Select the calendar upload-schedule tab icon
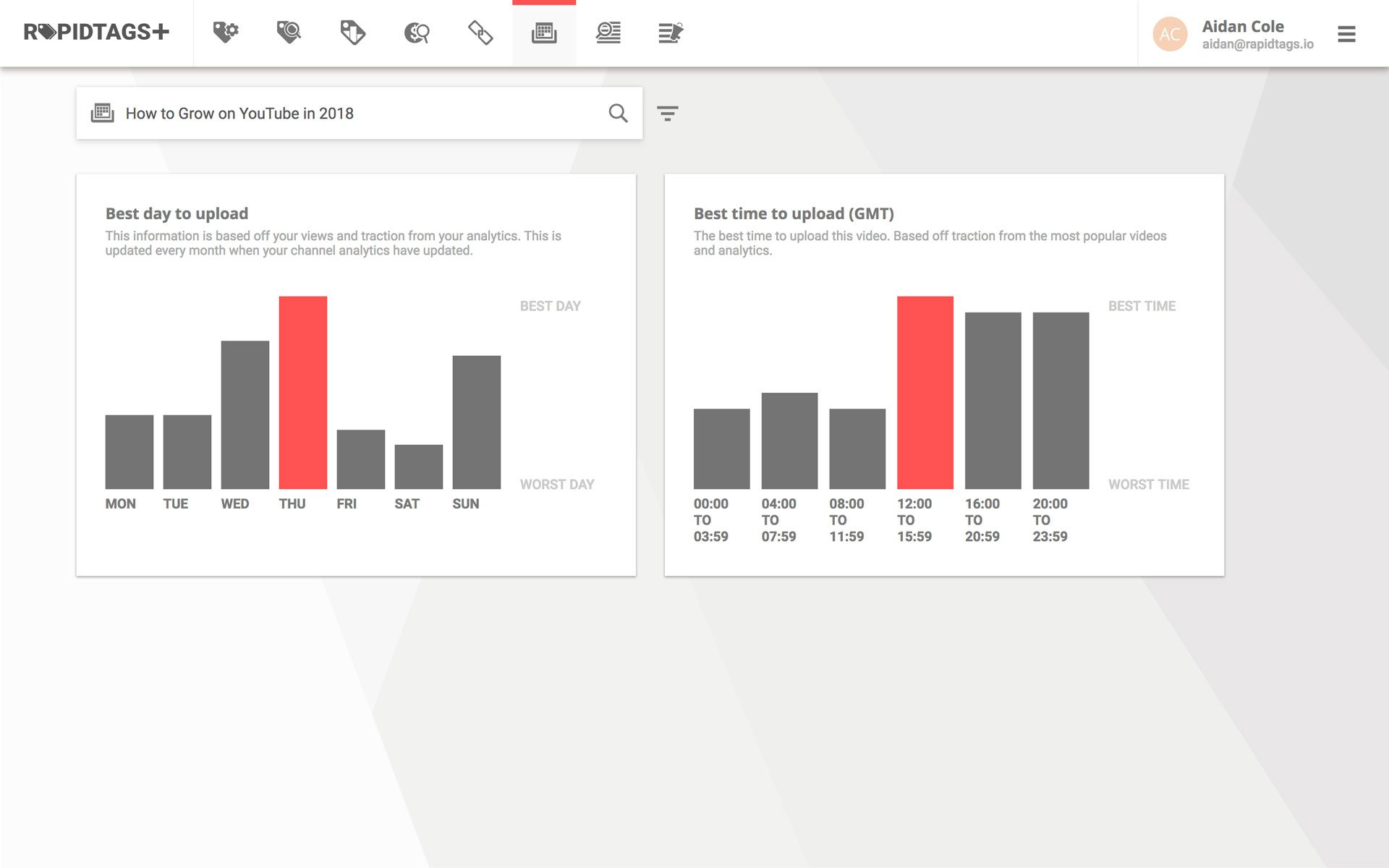The height and width of the screenshot is (868, 1389). [544, 33]
